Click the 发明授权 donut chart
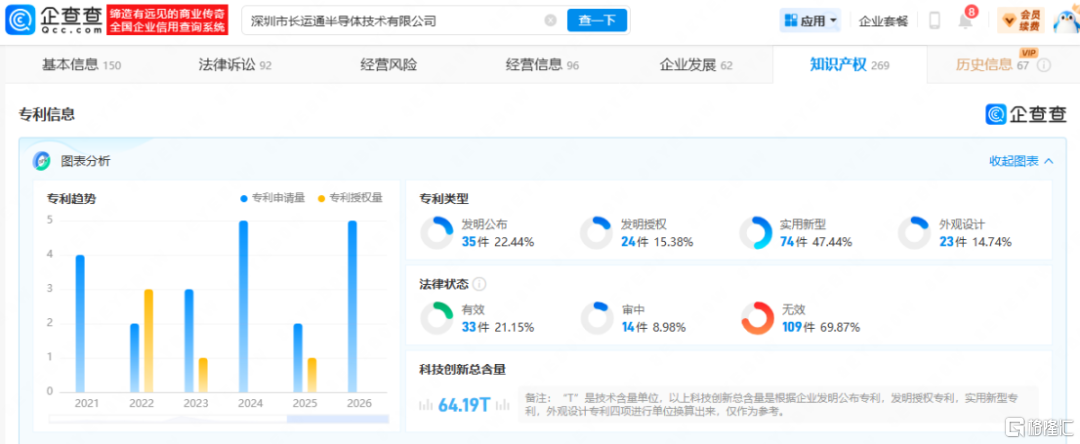Image resolution: width=1080 pixels, height=444 pixels. 595,233
